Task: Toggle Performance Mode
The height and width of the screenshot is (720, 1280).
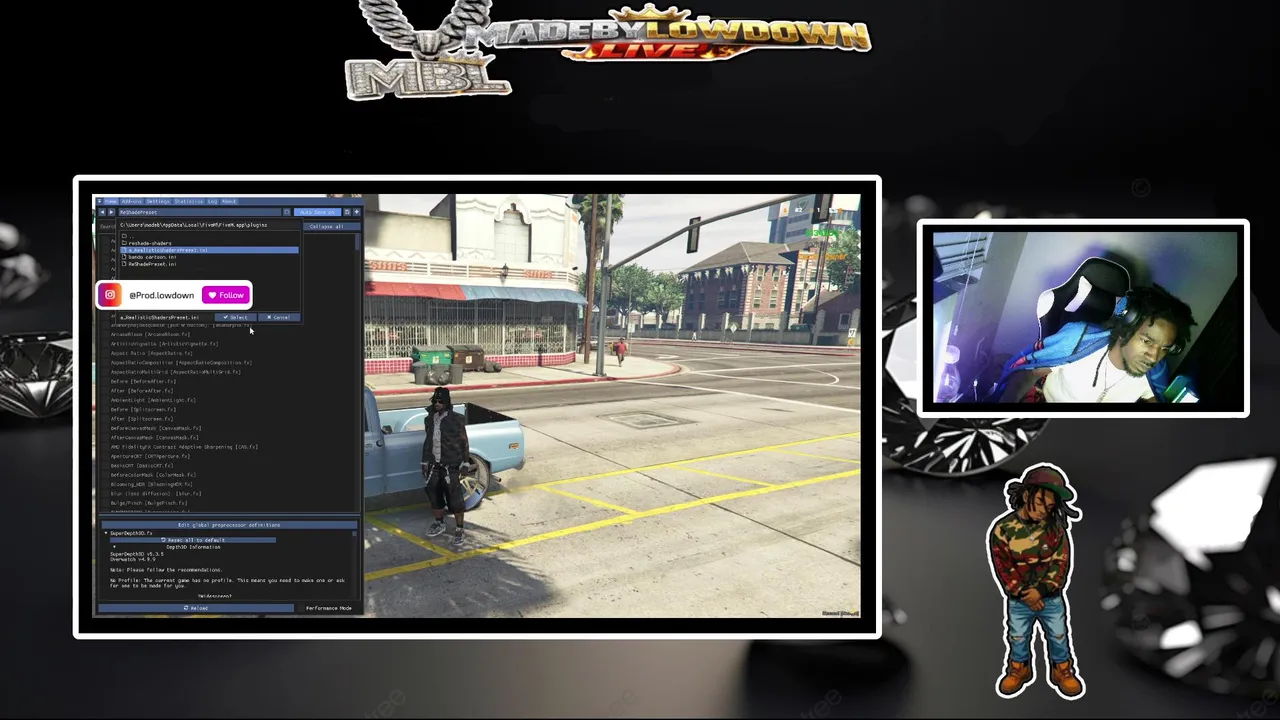Action: point(329,608)
